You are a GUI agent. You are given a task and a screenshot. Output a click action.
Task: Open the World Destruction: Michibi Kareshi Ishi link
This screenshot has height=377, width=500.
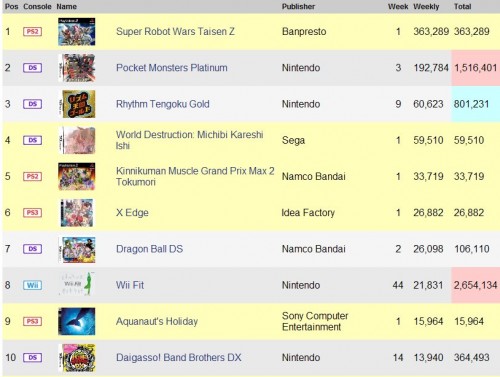190,140
